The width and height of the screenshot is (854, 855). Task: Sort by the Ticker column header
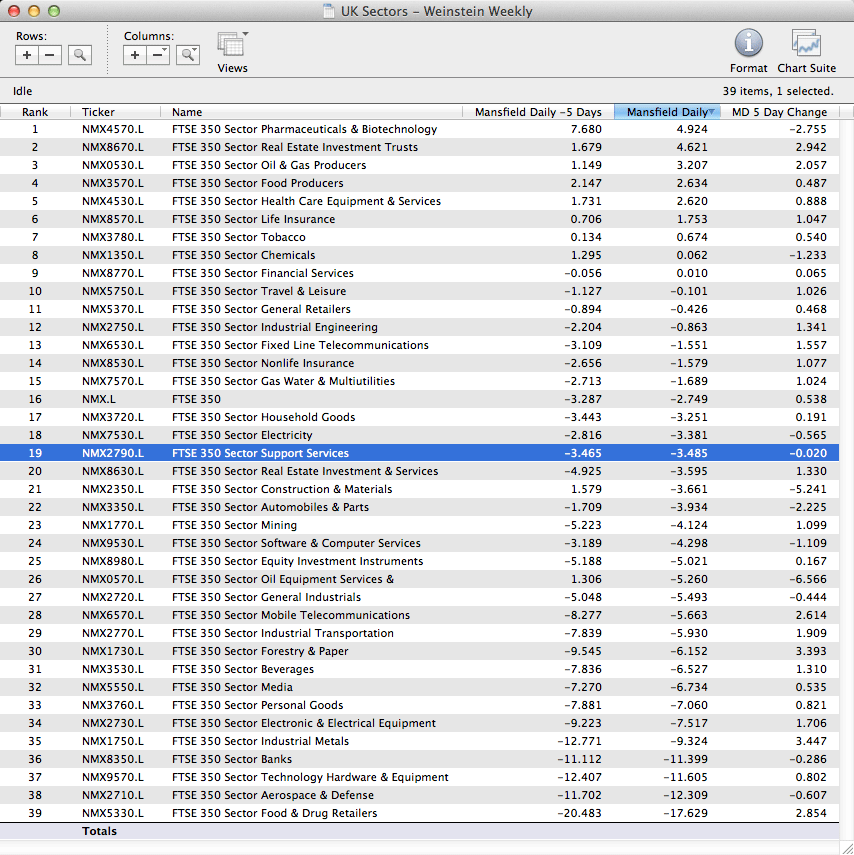(x=98, y=112)
